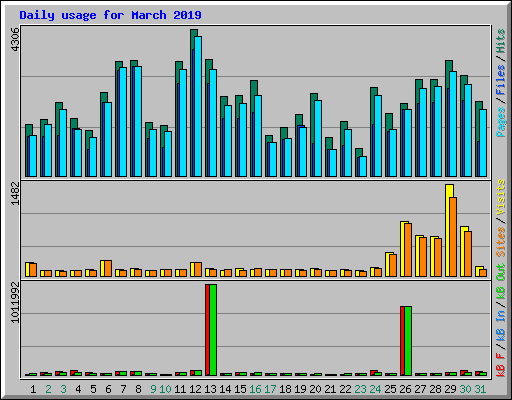Image resolution: width=512 pixels, height=400 pixels.
Task: Click the cyan pages bar for day 20
Action: click(x=318, y=138)
